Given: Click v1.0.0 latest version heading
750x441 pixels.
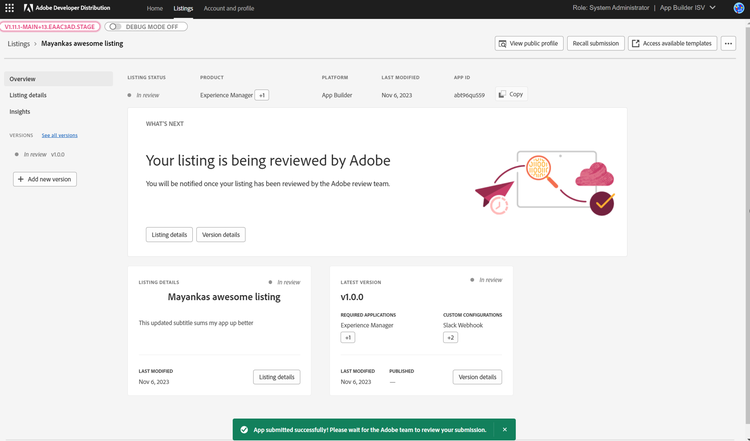Looking at the screenshot, I should click(x=352, y=297).
